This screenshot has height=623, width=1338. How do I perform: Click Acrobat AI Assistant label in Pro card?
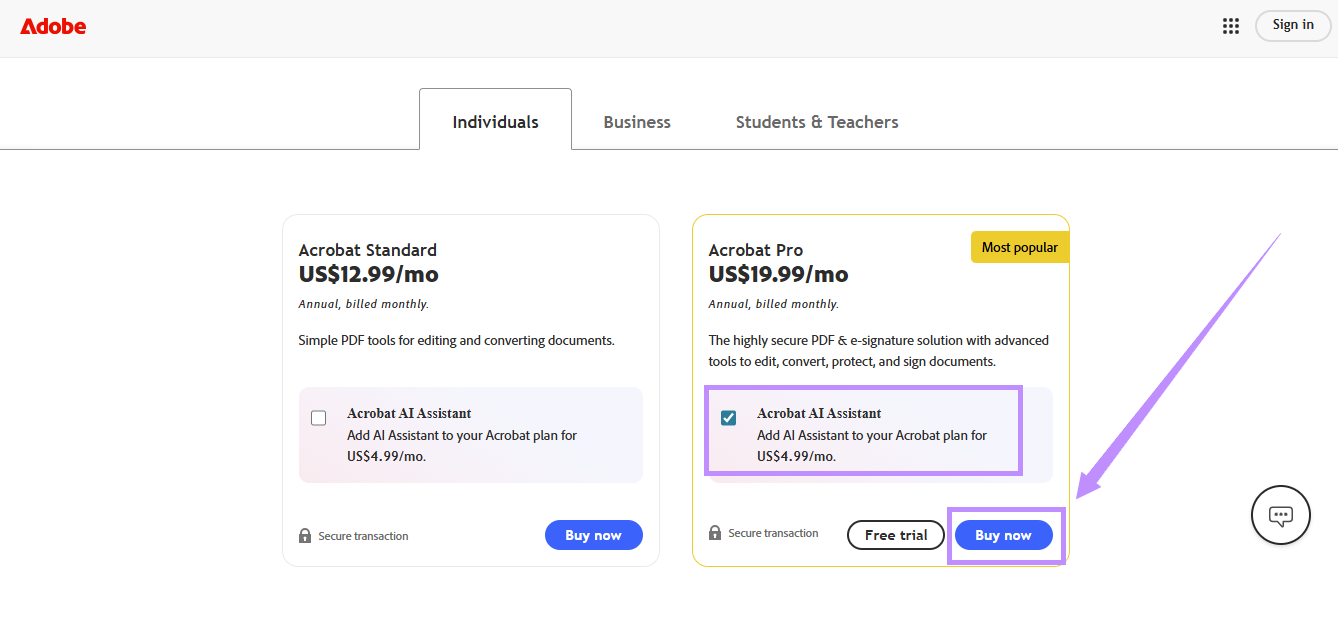click(819, 413)
